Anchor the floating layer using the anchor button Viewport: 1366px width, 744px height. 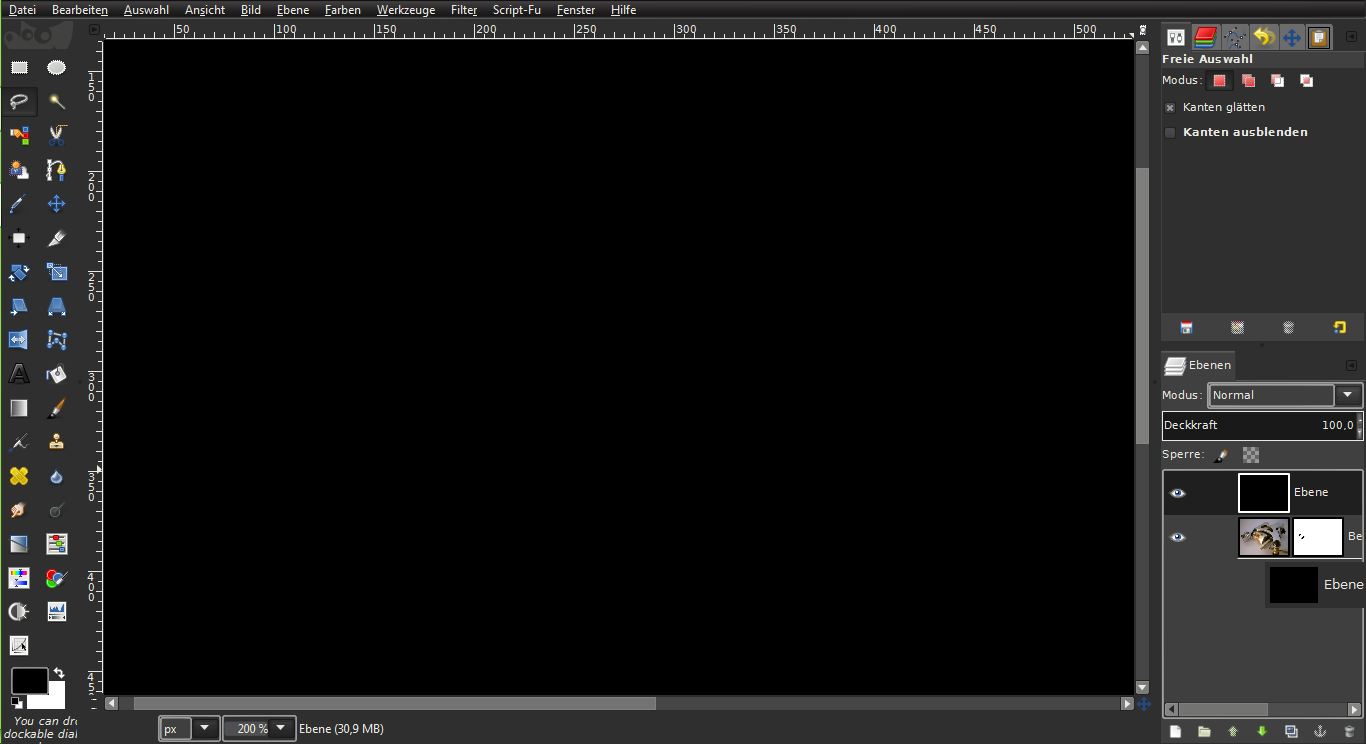(x=1320, y=731)
